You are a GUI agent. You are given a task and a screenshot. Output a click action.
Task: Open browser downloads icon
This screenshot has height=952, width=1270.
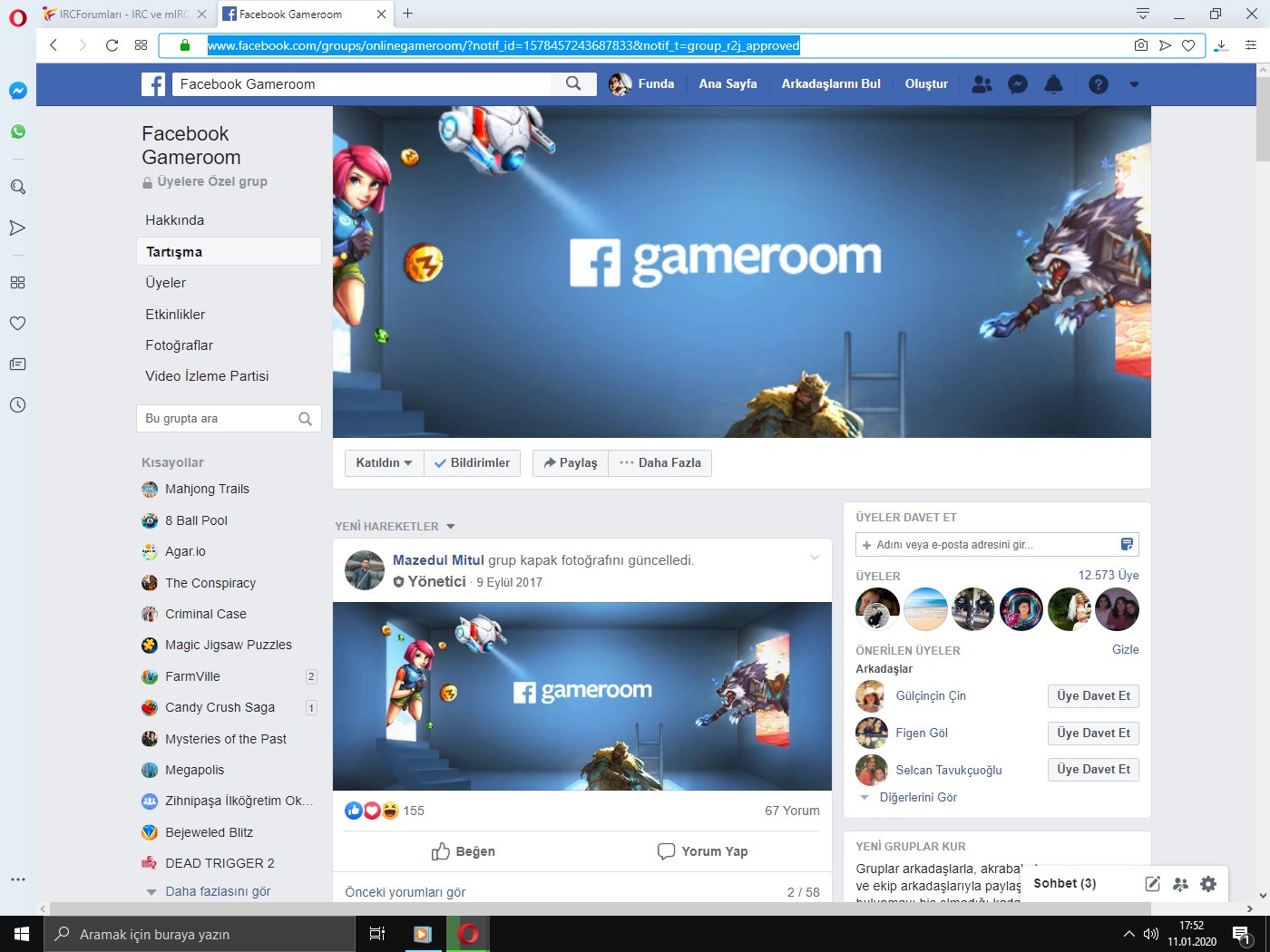[x=1221, y=45]
